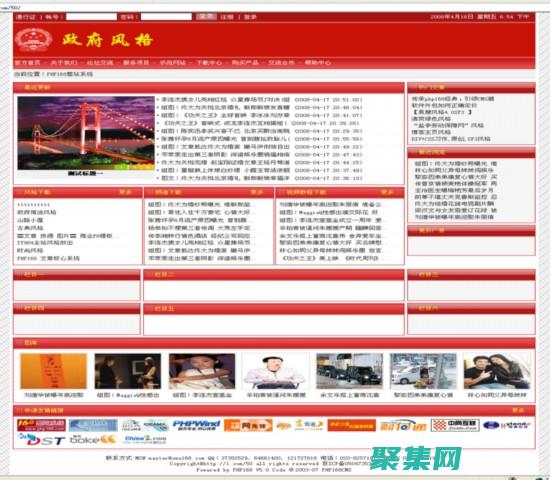550x480 pixels.
Task: Click the national emblem logo in header
Action: (33, 40)
